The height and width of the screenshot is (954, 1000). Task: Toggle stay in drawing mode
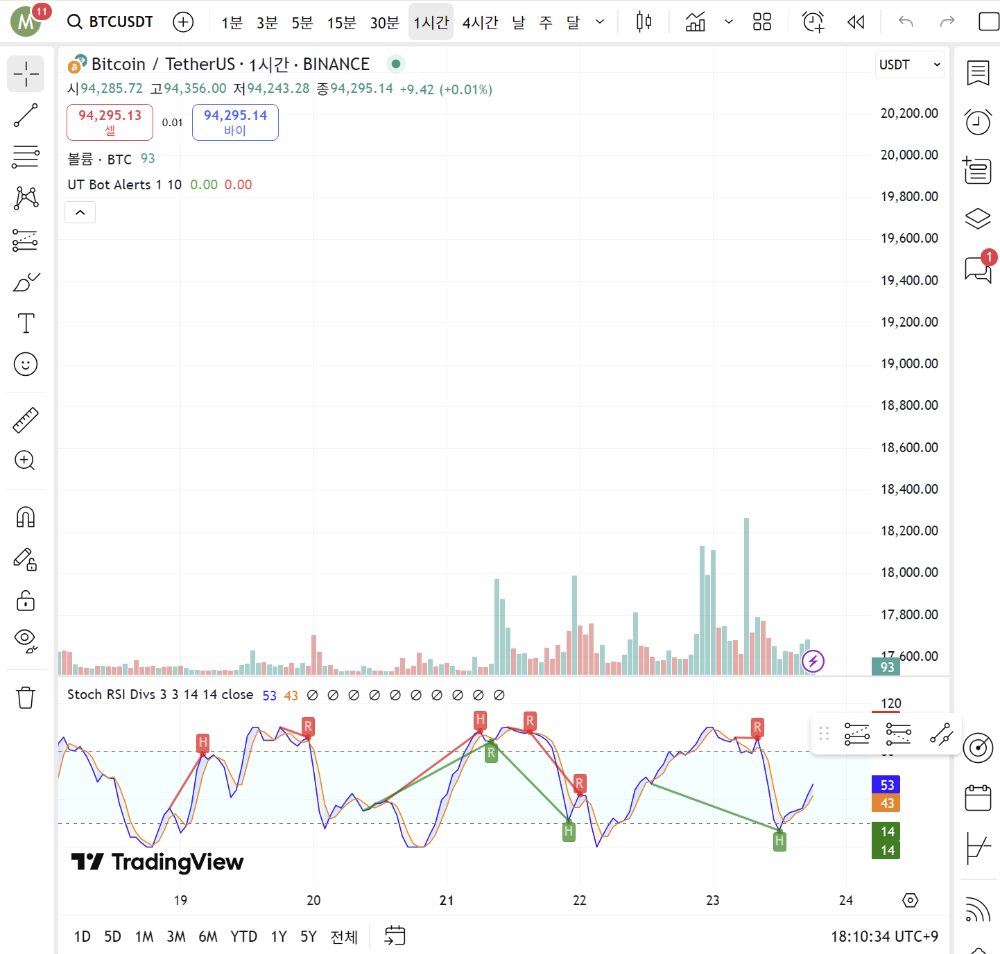pyautogui.click(x=26, y=559)
